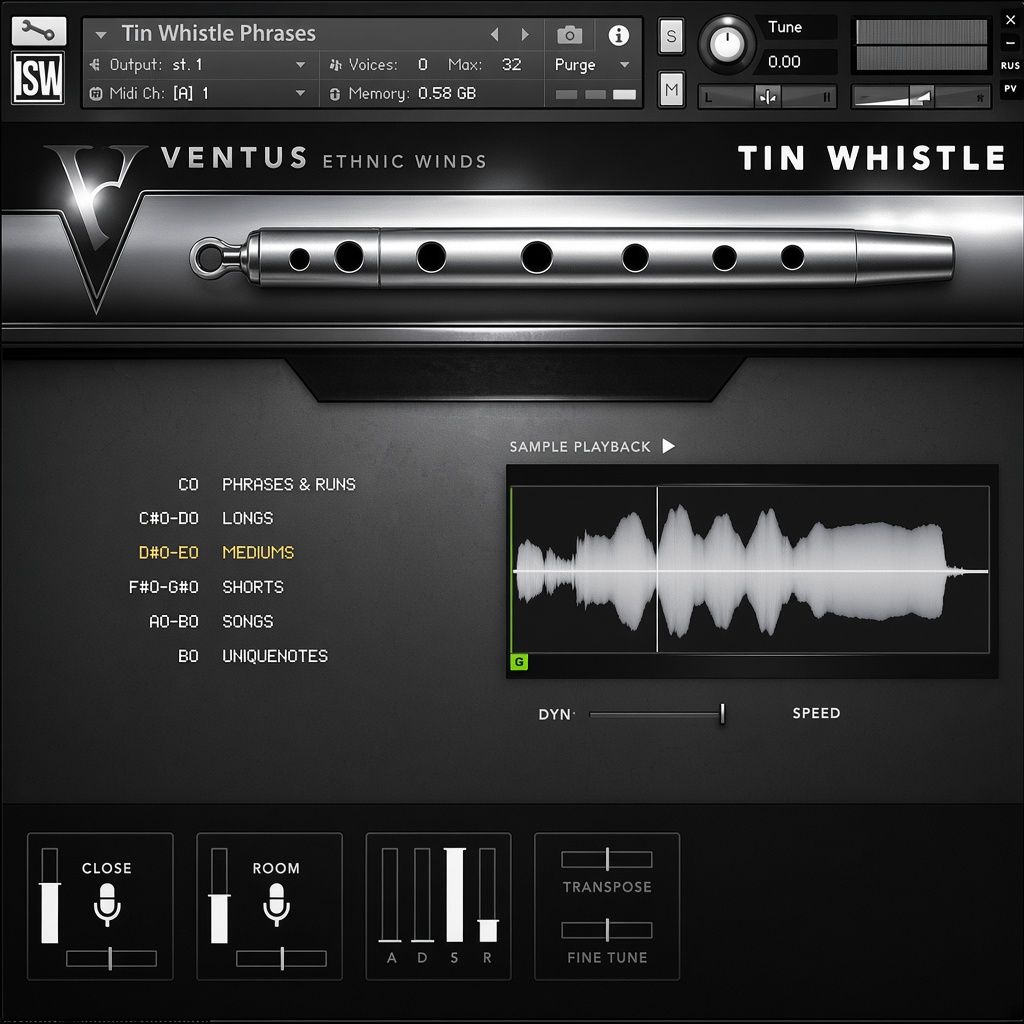
Task: Click the Max voices value 32
Action: [x=511, y=65]
